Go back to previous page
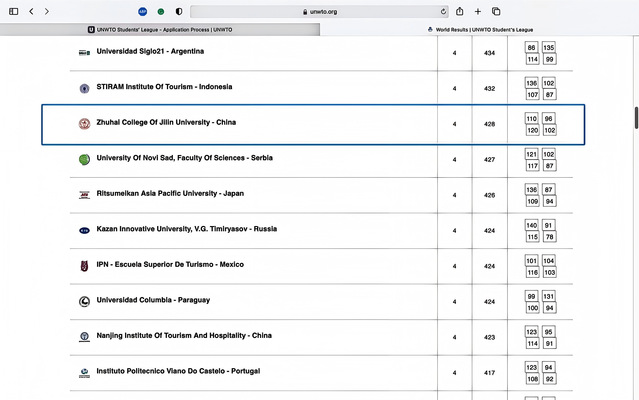 [32, 11]
